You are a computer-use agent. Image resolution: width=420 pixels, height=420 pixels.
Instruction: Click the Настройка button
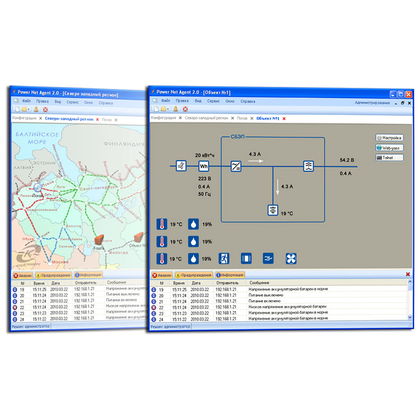coord(389,138)
